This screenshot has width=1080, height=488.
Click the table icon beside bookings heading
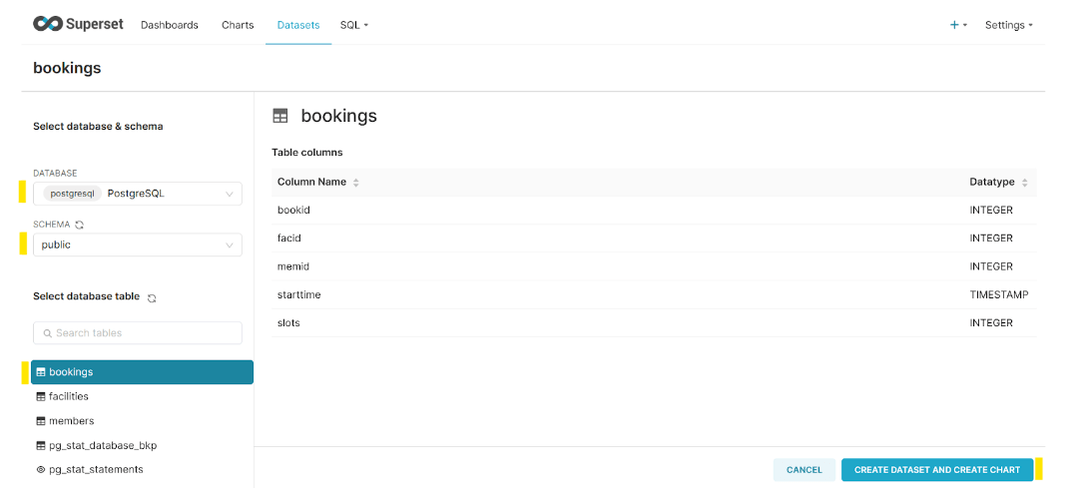click(x=280, y=116)
